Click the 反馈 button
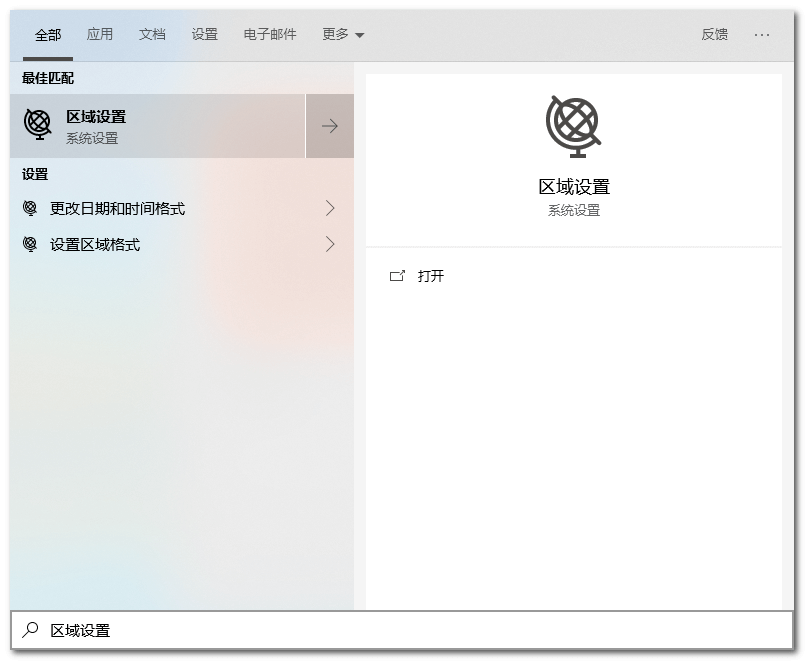Image resolution: width=805 pixels, height=661 pixels. (714, 34)
